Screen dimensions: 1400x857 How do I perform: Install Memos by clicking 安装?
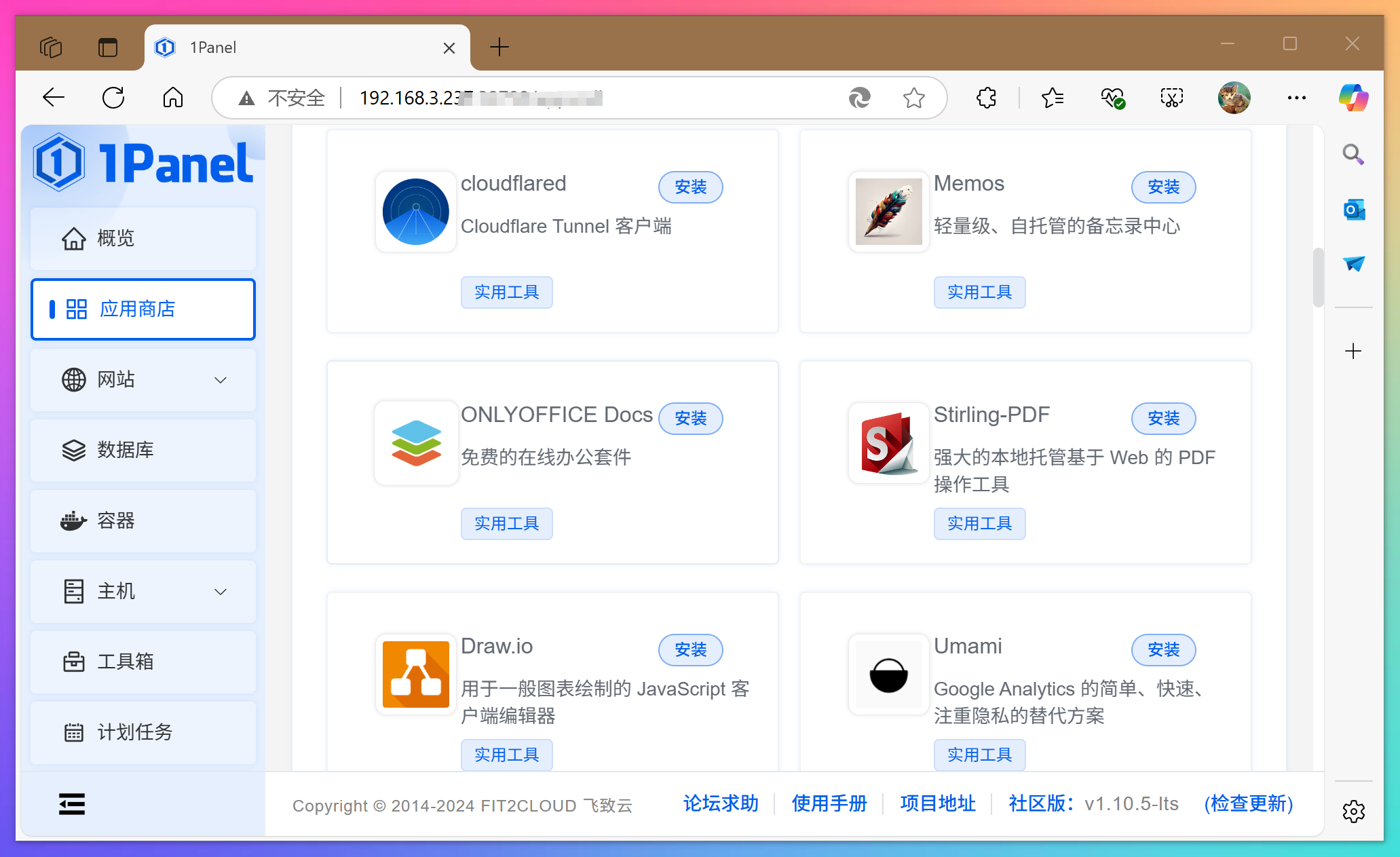click(x=1163, y=187)
